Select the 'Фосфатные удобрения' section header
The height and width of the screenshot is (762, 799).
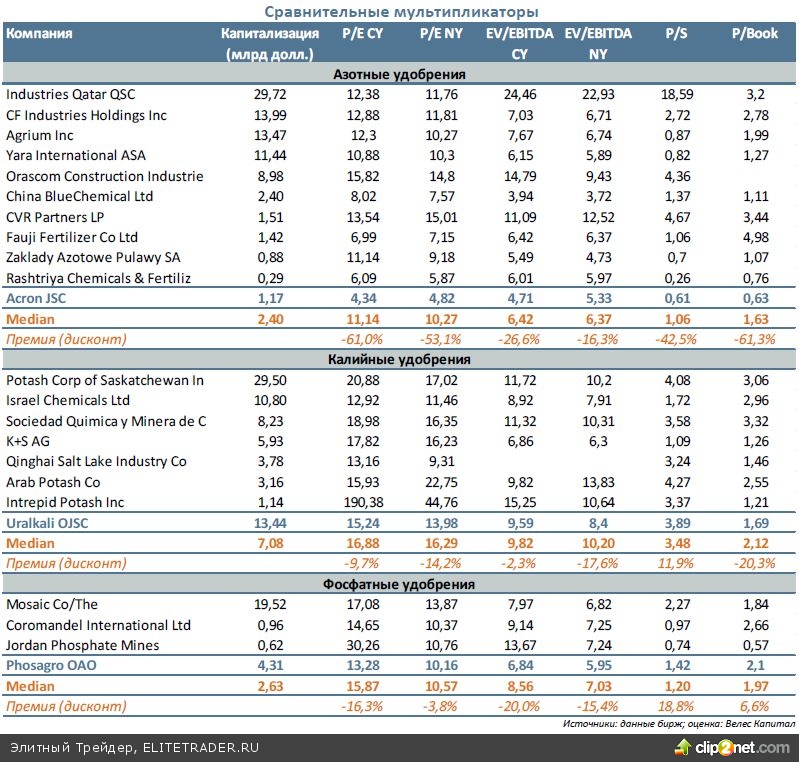pyautogui.click(x=399, y=583)
